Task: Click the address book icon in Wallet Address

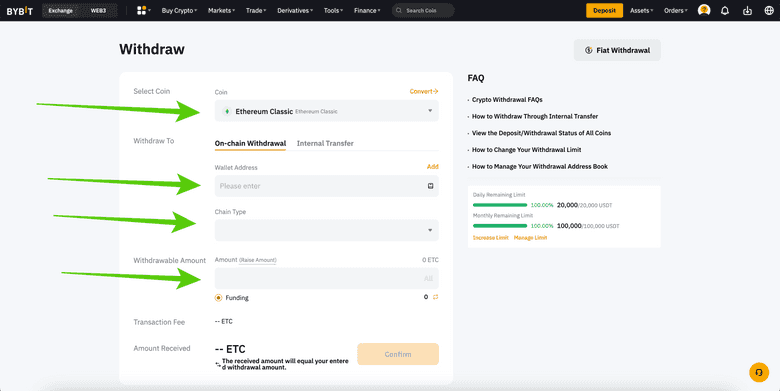Action: [430, 186]
